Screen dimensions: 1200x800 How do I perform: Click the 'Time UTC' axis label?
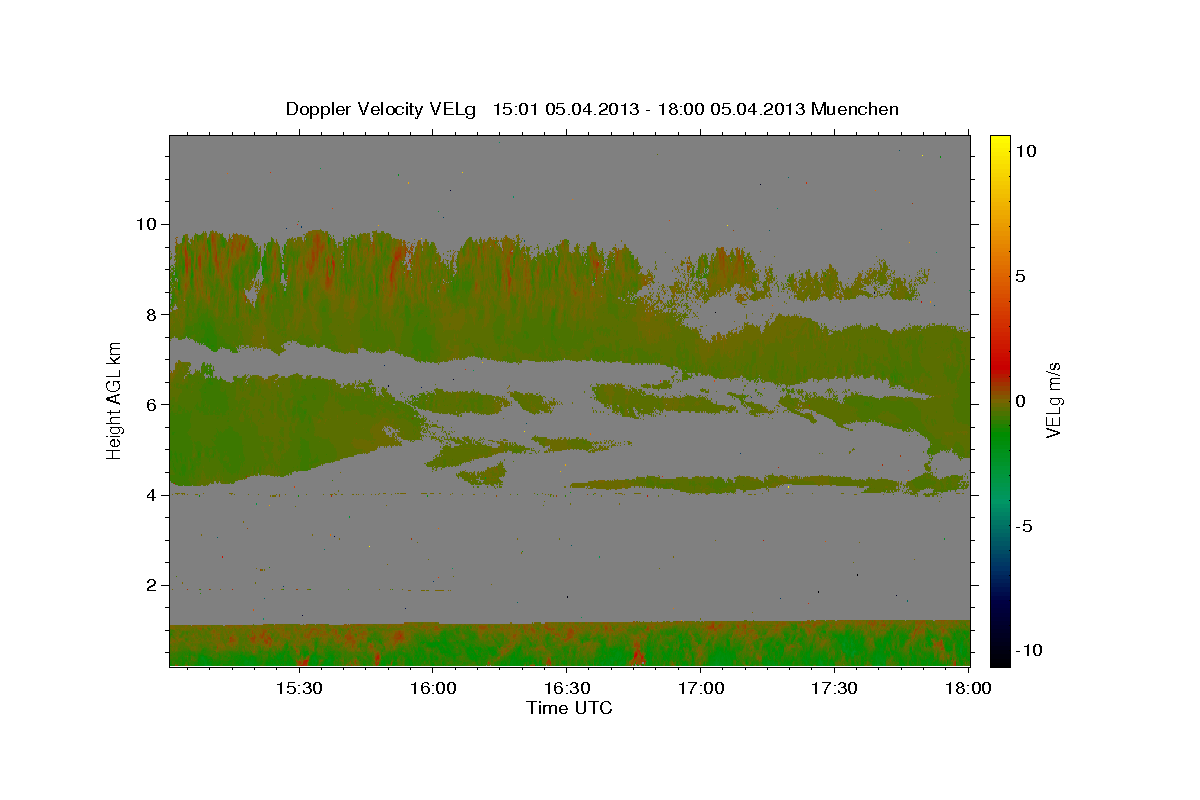(x=569, y=708)
